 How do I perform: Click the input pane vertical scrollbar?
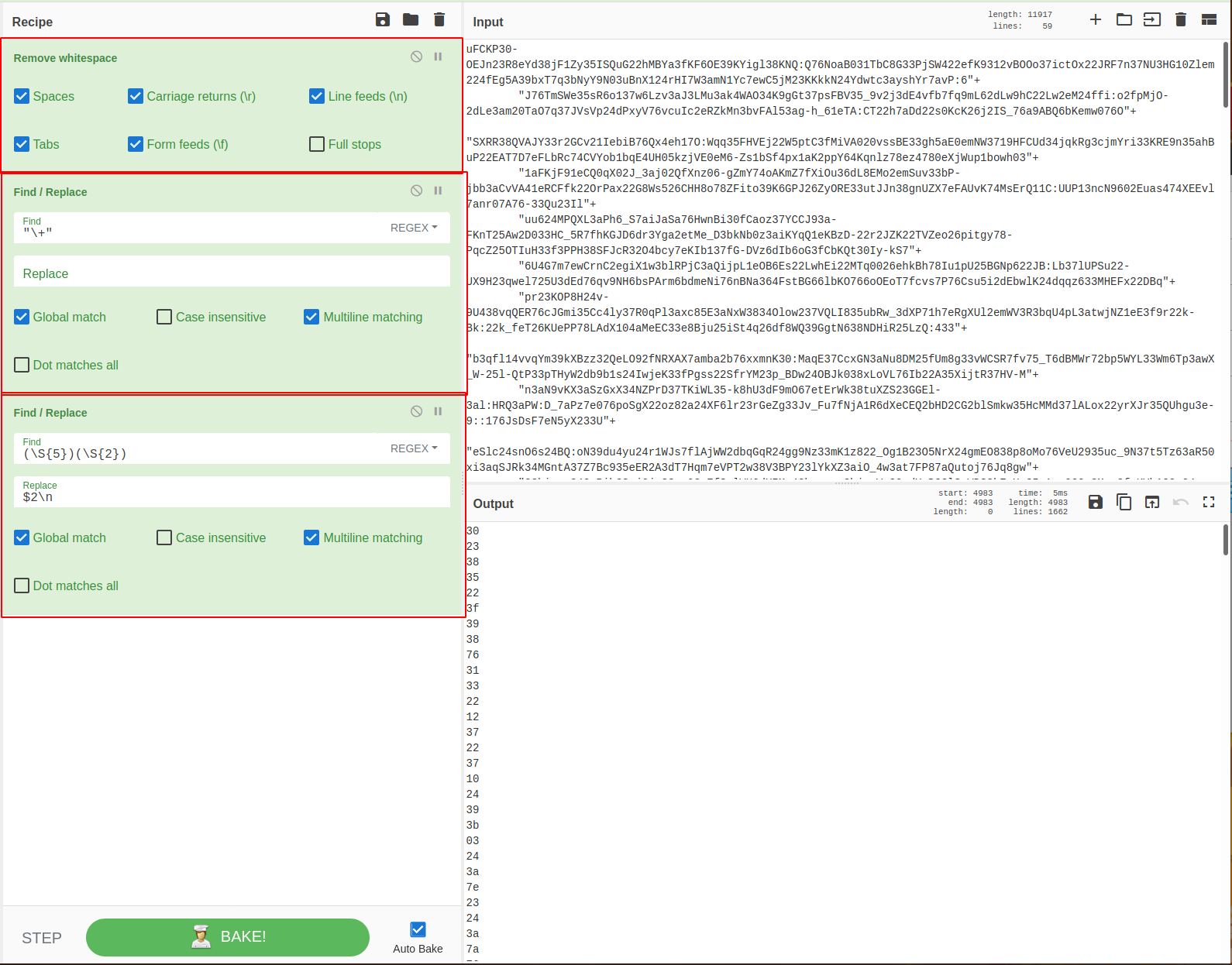pyautogui.click(x=1225, y=74)
